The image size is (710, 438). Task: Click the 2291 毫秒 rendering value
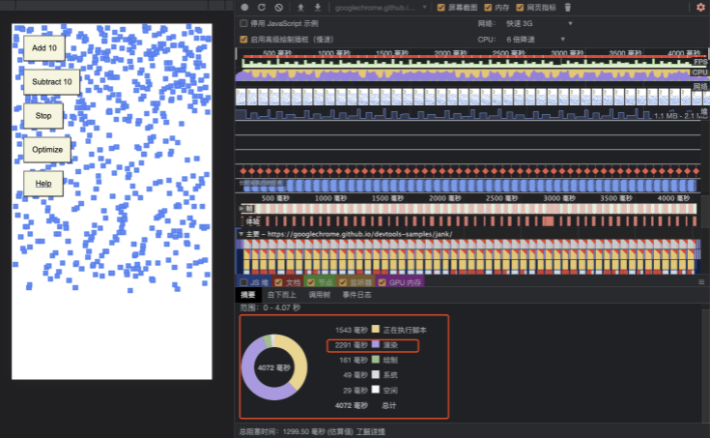351,345
